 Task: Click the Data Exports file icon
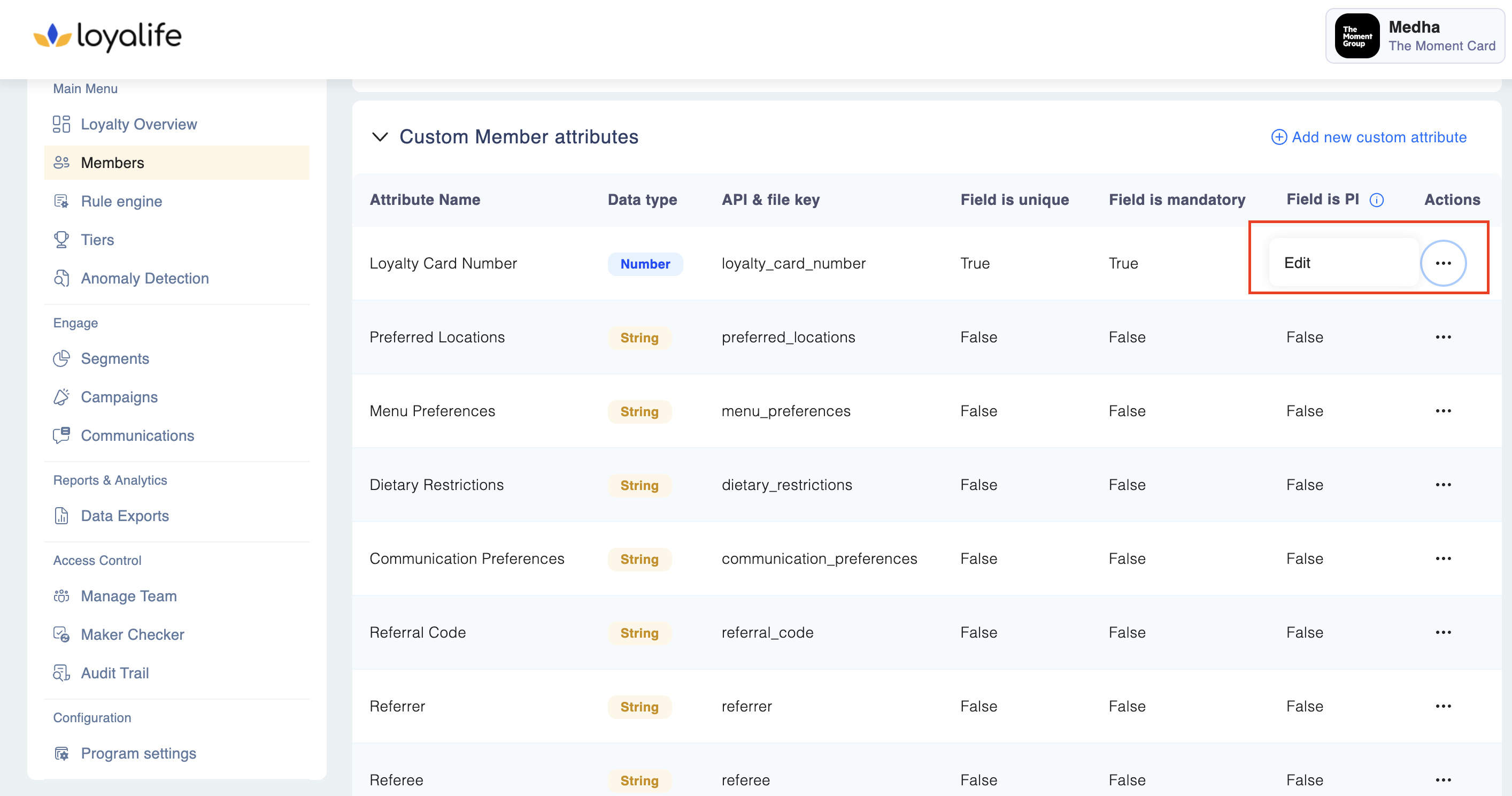61,516
